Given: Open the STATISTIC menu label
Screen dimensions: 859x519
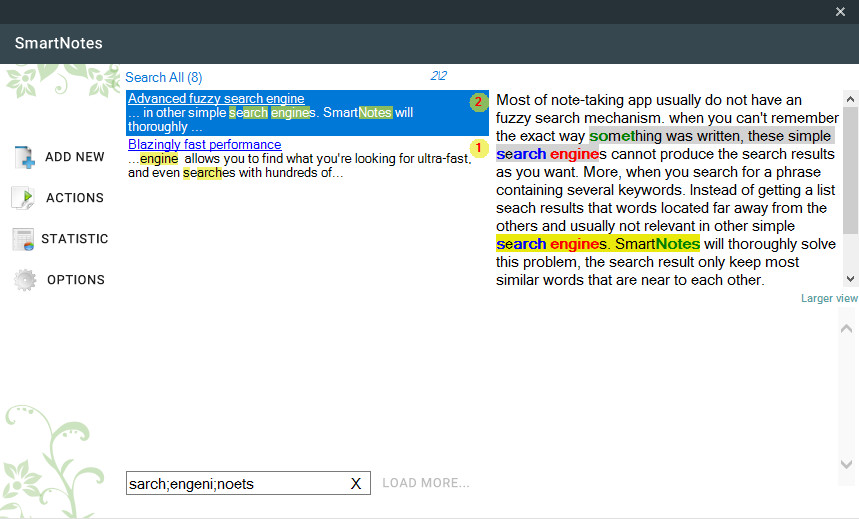Looking at the screenshot, I should tap(75, 239).
